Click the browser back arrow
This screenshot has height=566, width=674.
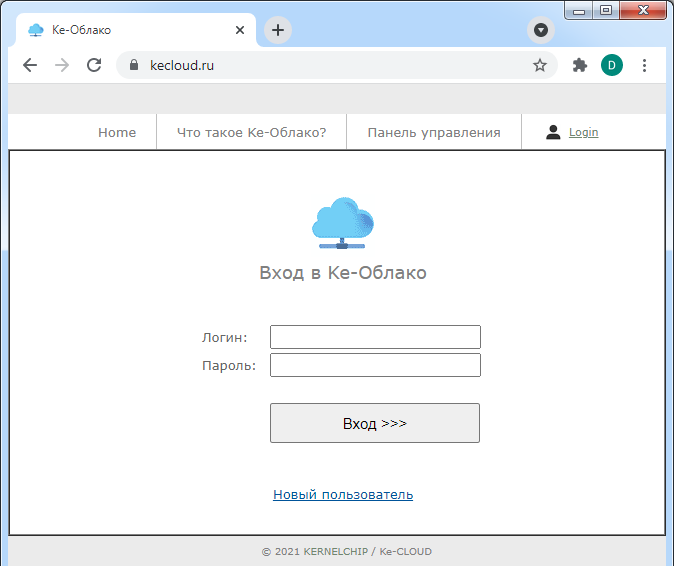pyautogui.click(x=30, y=65)
